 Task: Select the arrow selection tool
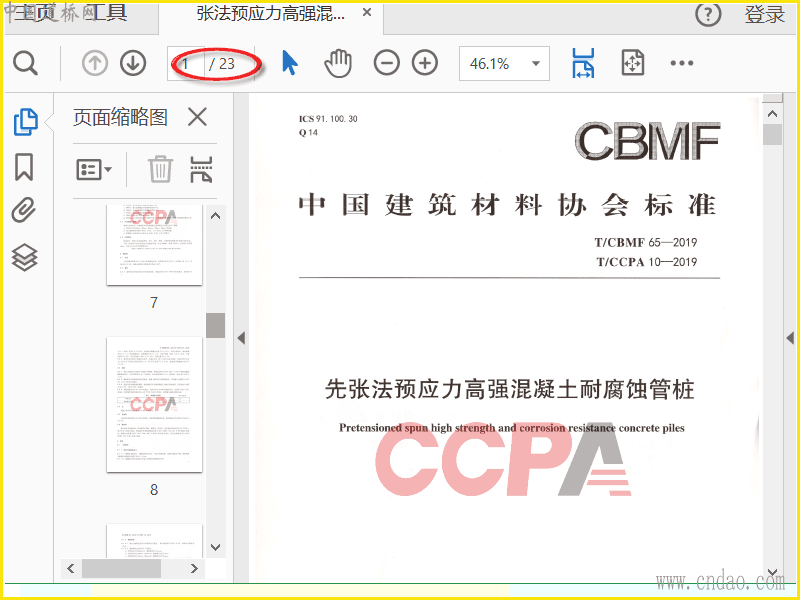click(x=290, y=64)
